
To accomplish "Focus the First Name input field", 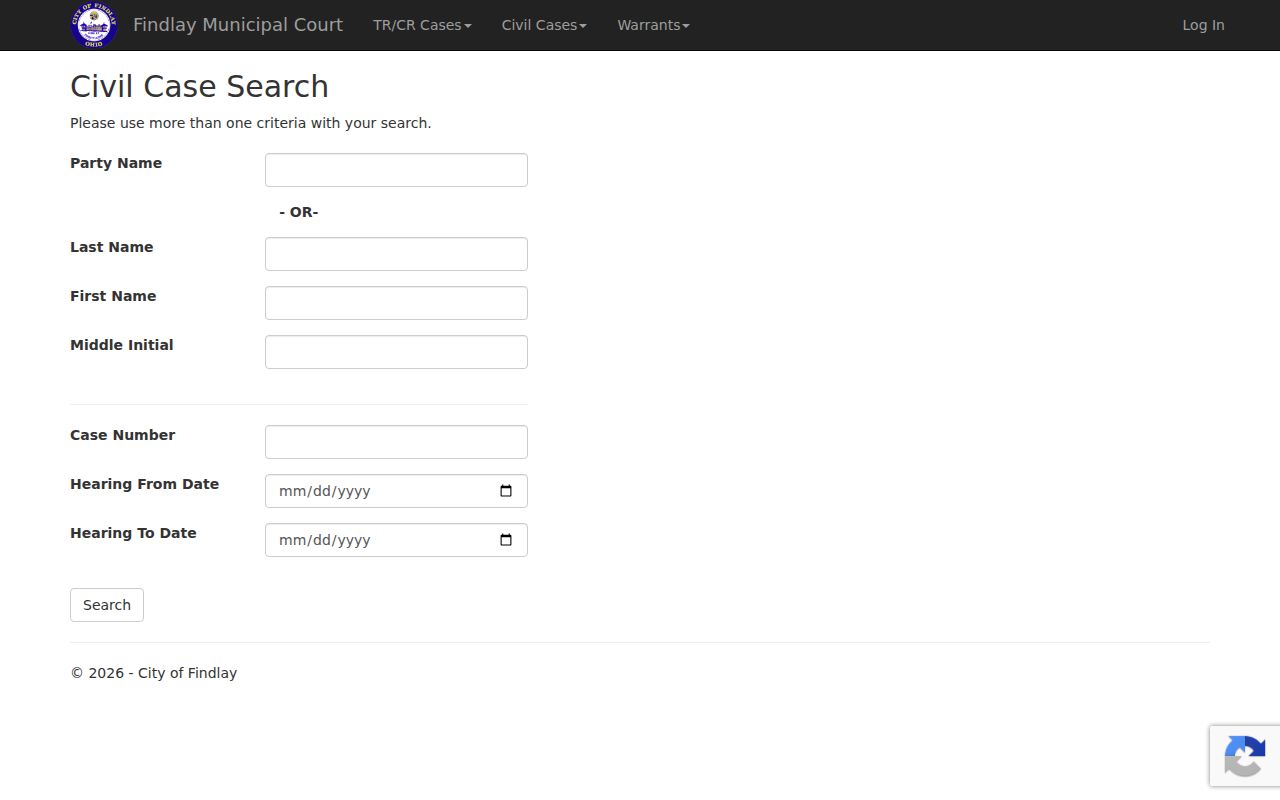I will [x=396, y=303].
